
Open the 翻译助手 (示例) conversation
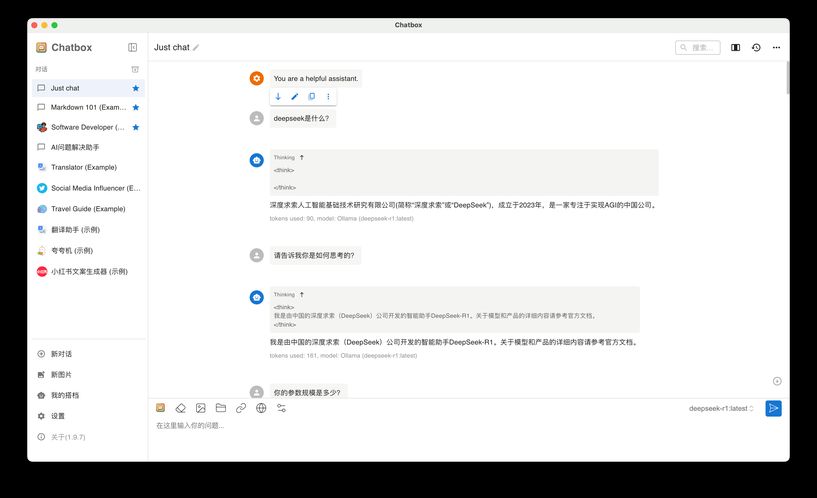pos(89,230)
